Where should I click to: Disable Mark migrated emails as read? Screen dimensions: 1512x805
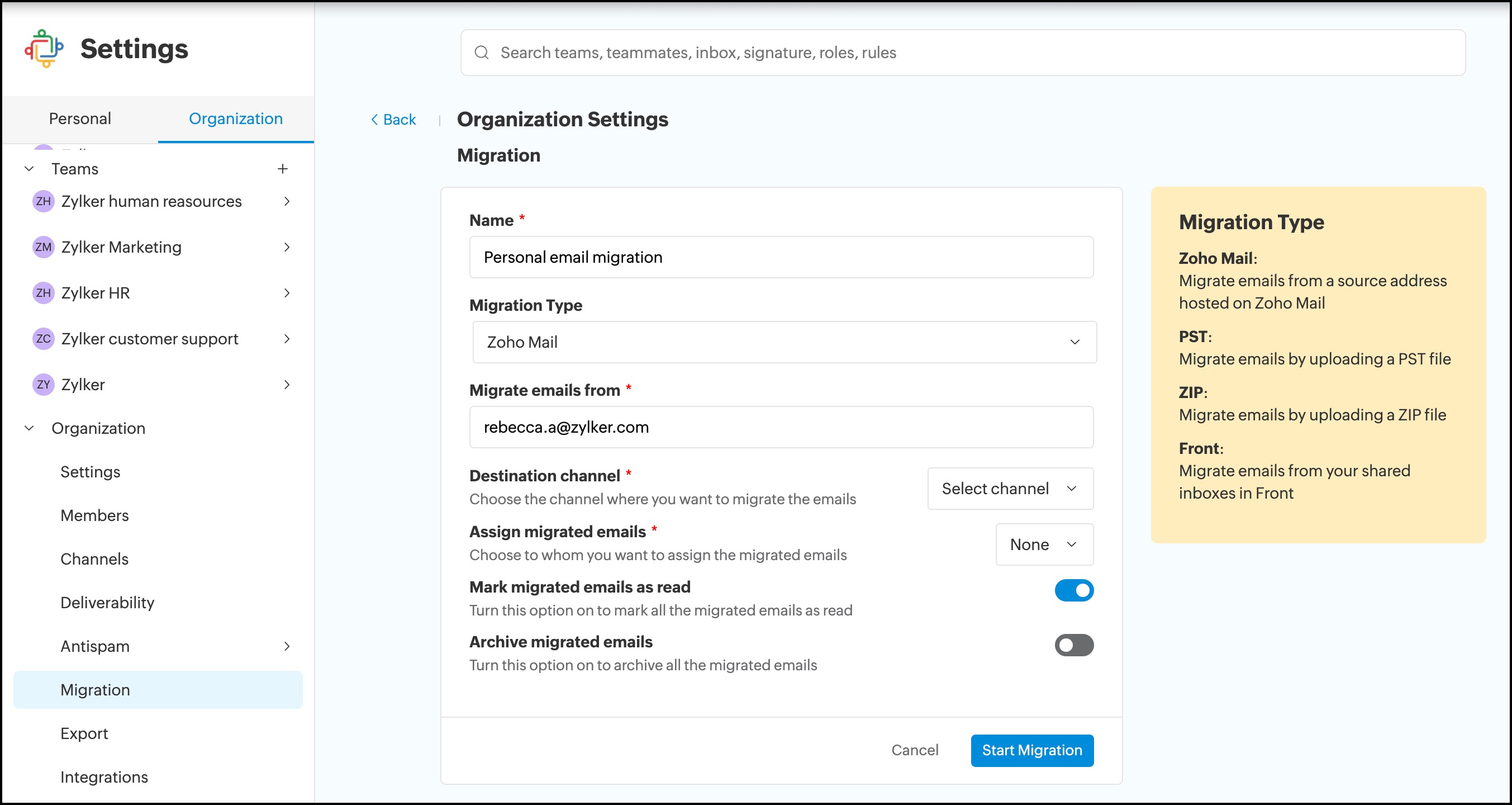point(1073,590)
